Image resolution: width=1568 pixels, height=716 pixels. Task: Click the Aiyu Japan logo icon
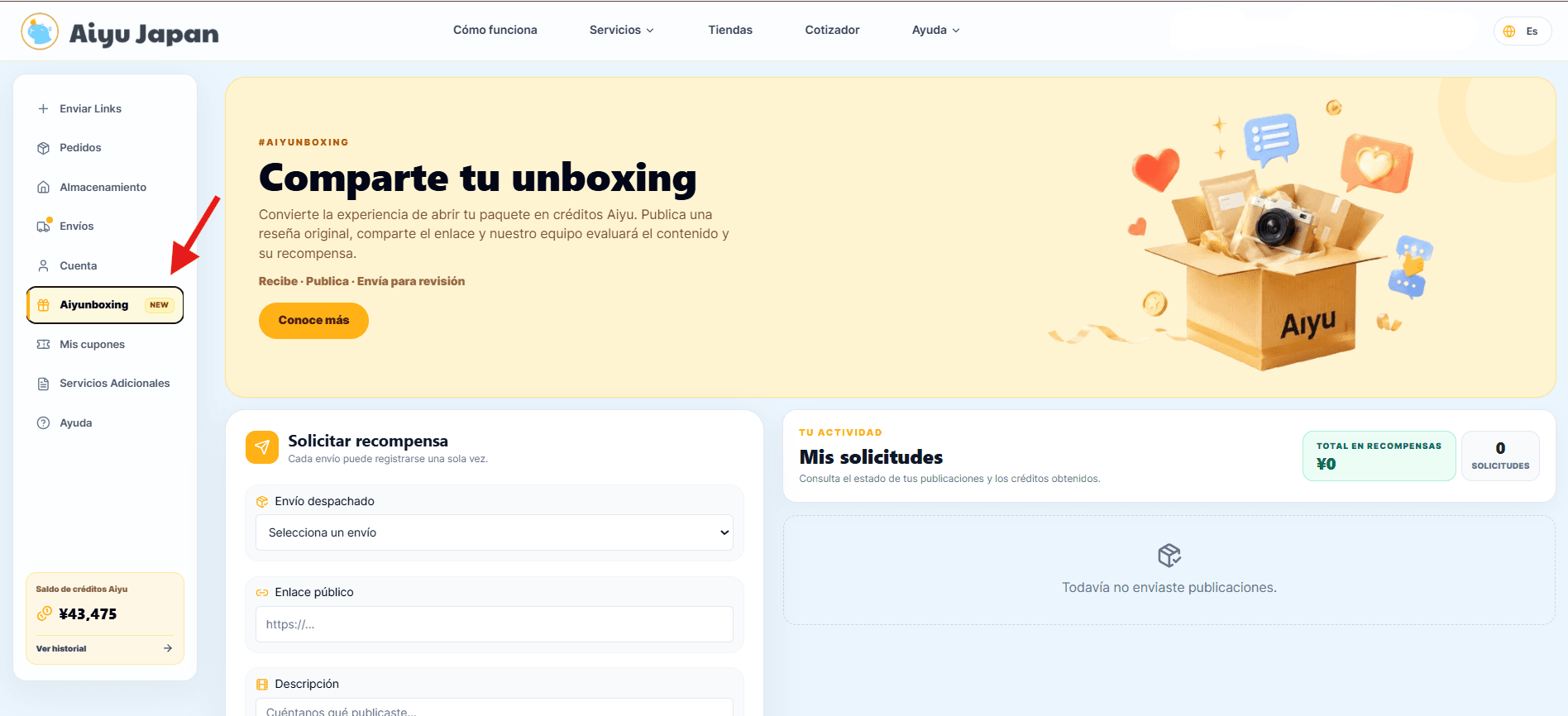pos(40,31)
